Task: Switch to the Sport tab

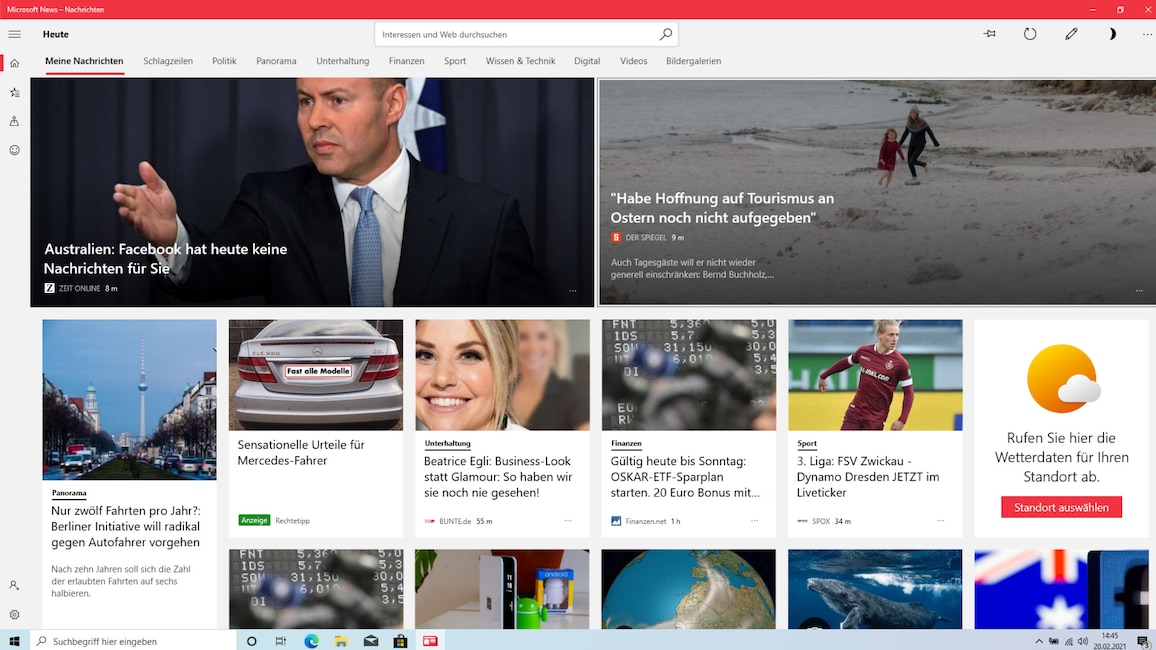Action: point(455,61)
